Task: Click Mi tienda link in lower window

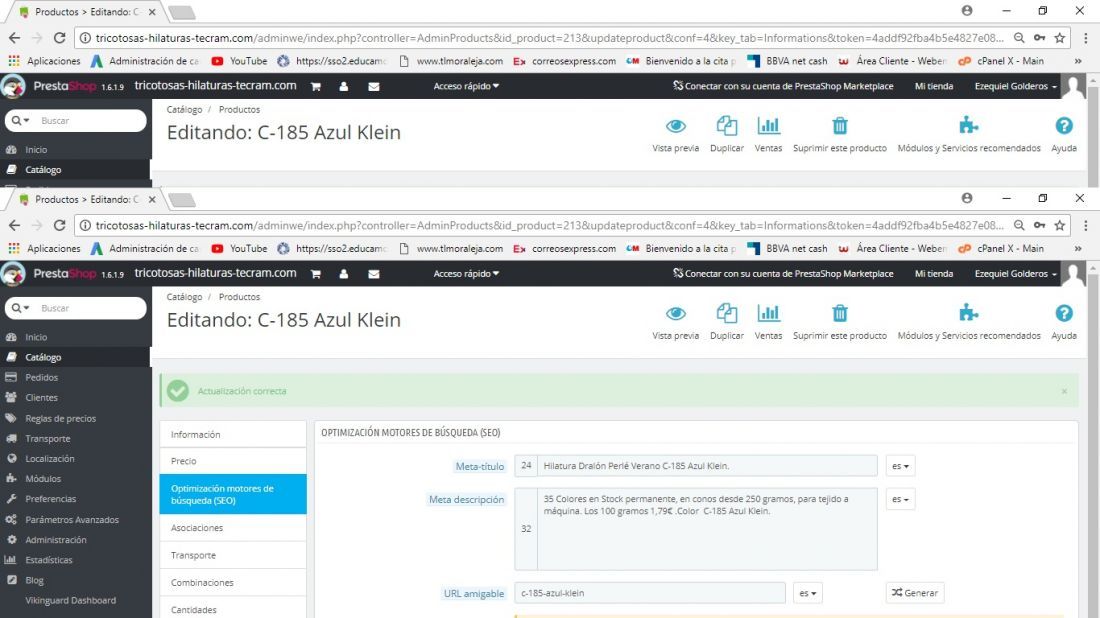Action: [934, 274]
